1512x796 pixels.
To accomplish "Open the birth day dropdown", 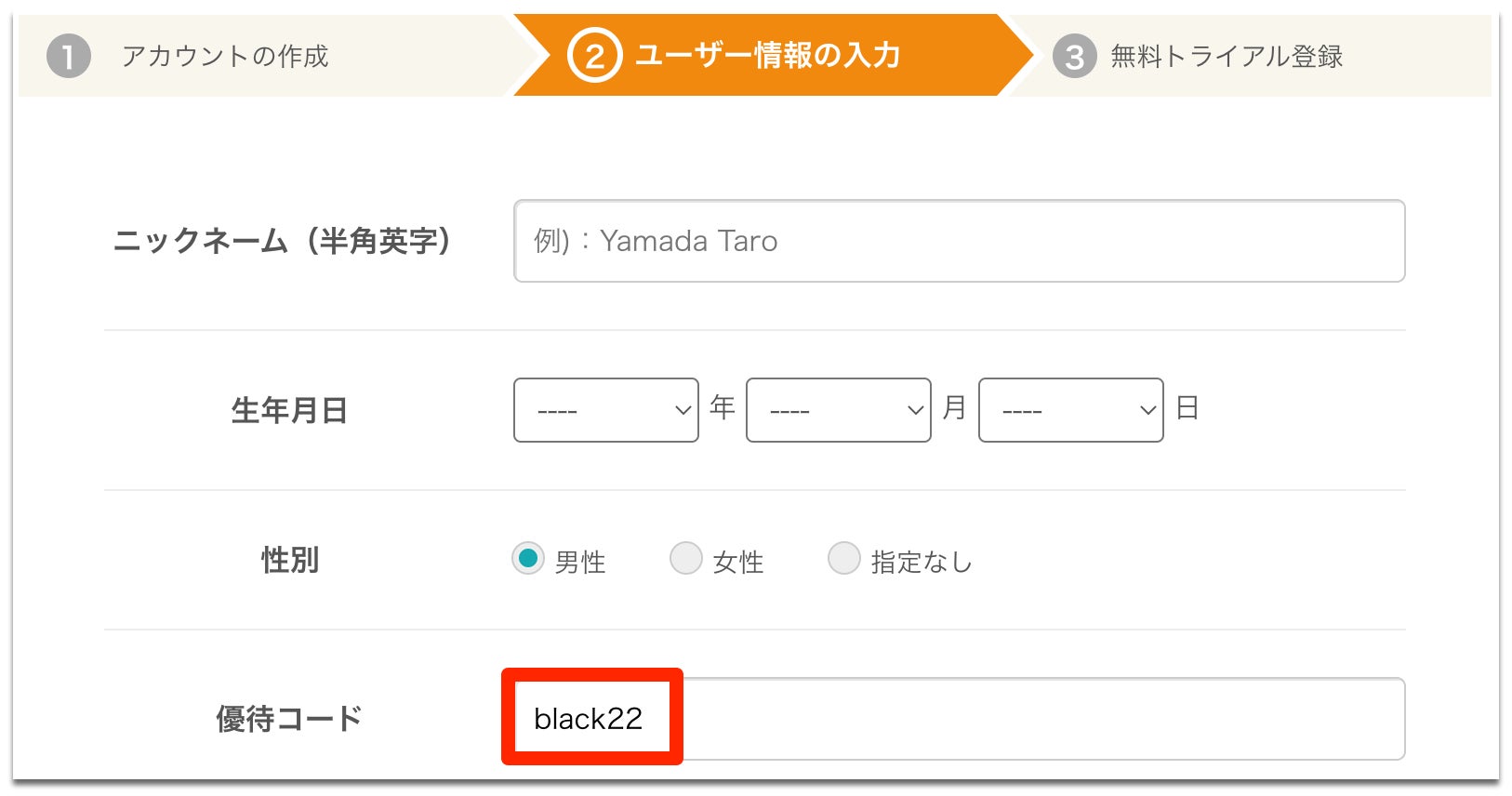I will [x=1070, y=410].
